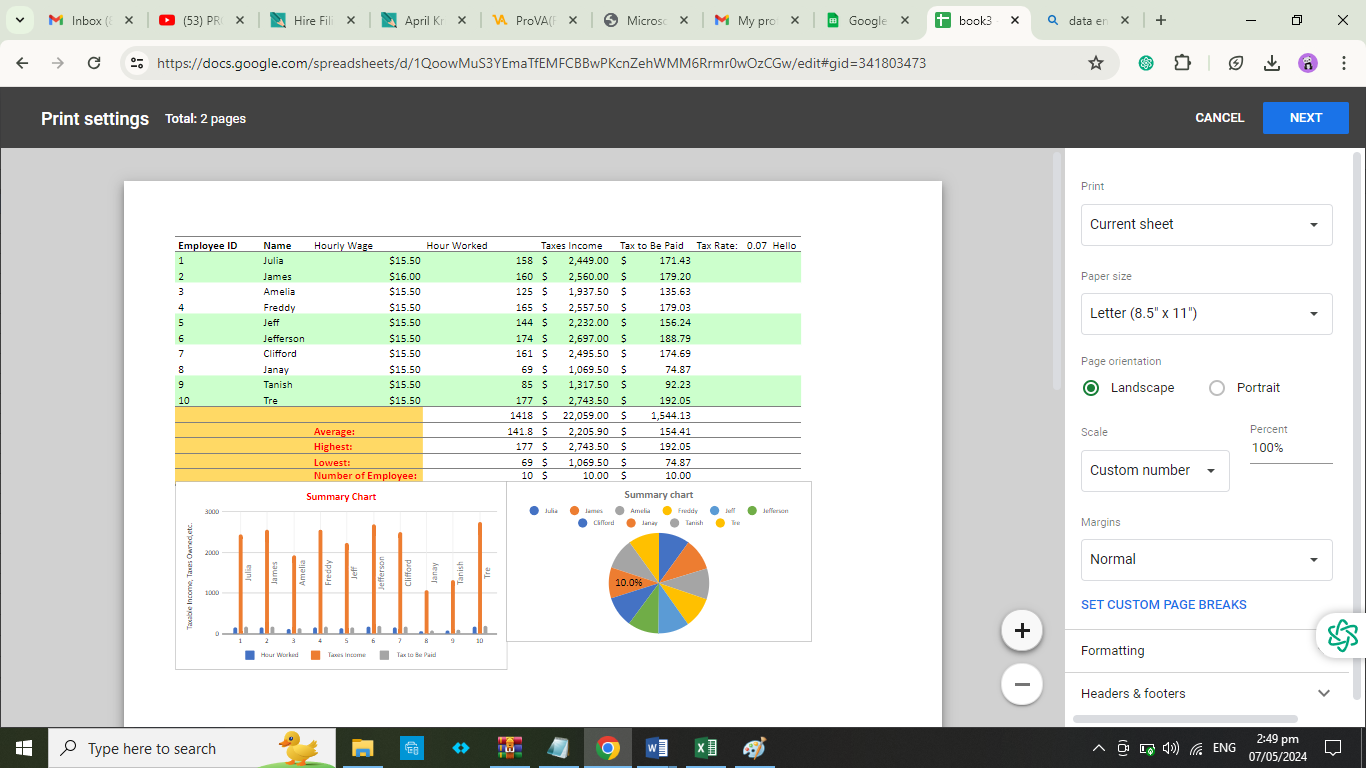
Task: Expand the Formatting section
Action: [x=1206, y=651]
